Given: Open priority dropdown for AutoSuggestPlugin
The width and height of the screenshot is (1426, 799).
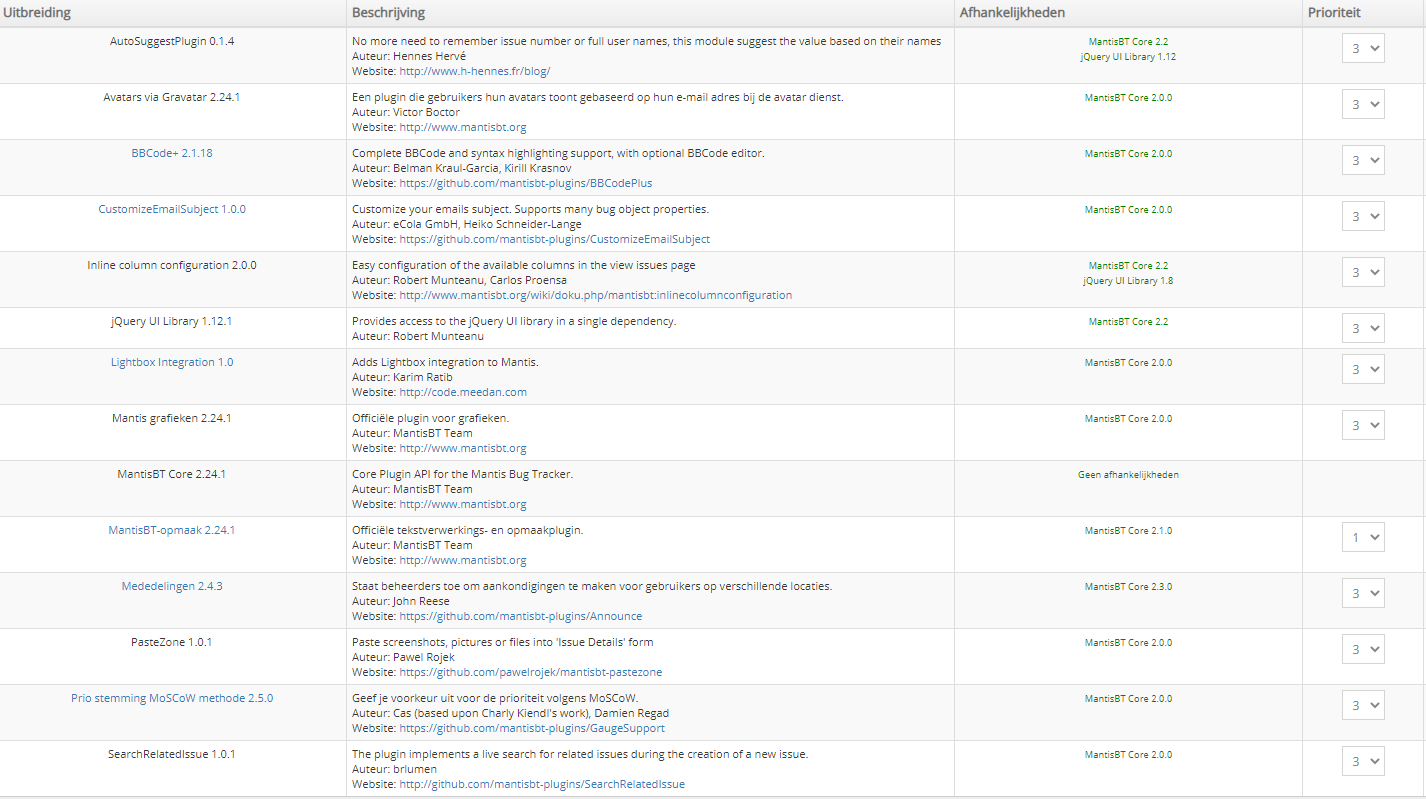Looking at the screenshot, I should (1363, 47).
